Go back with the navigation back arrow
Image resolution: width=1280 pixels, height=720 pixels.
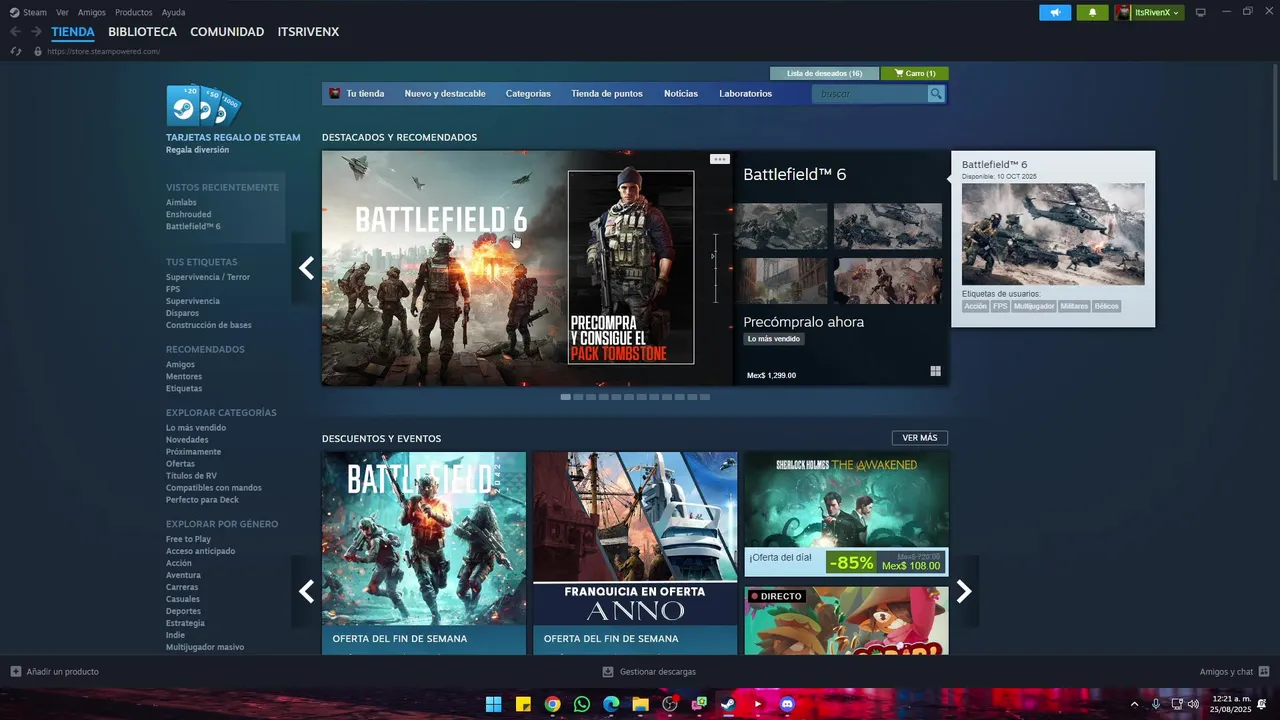[15, 32]
